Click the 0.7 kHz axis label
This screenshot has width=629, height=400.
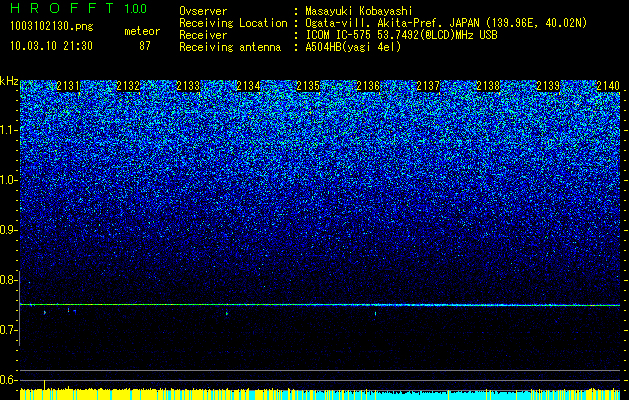[x=8, y=330]
